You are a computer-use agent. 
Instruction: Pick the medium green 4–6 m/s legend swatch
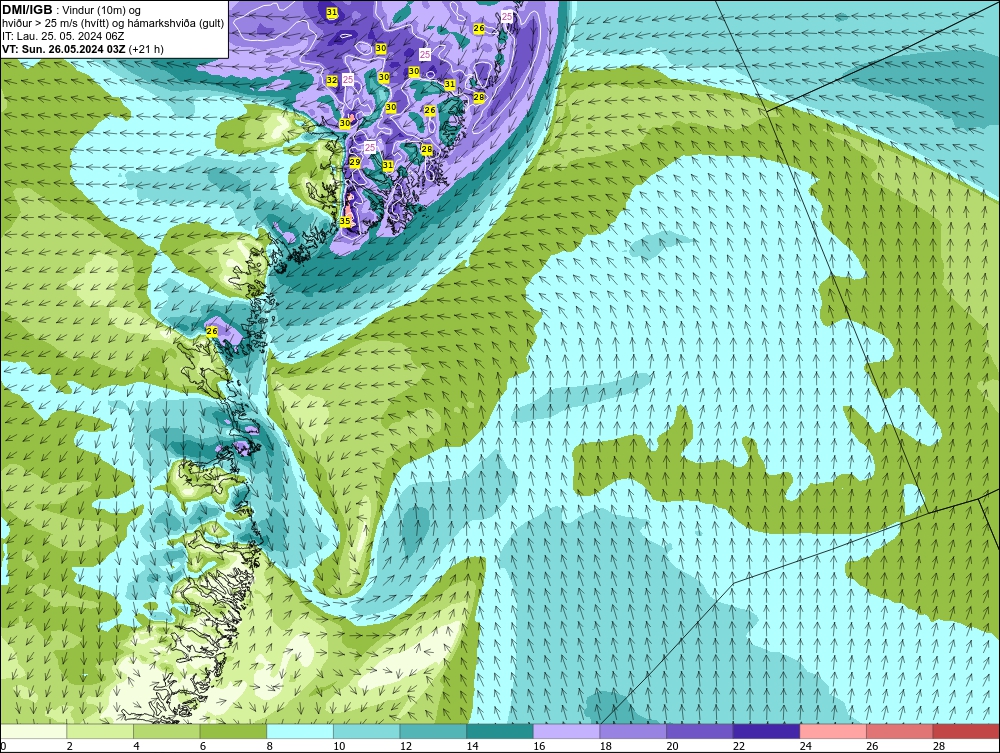[x=166, y=731]
